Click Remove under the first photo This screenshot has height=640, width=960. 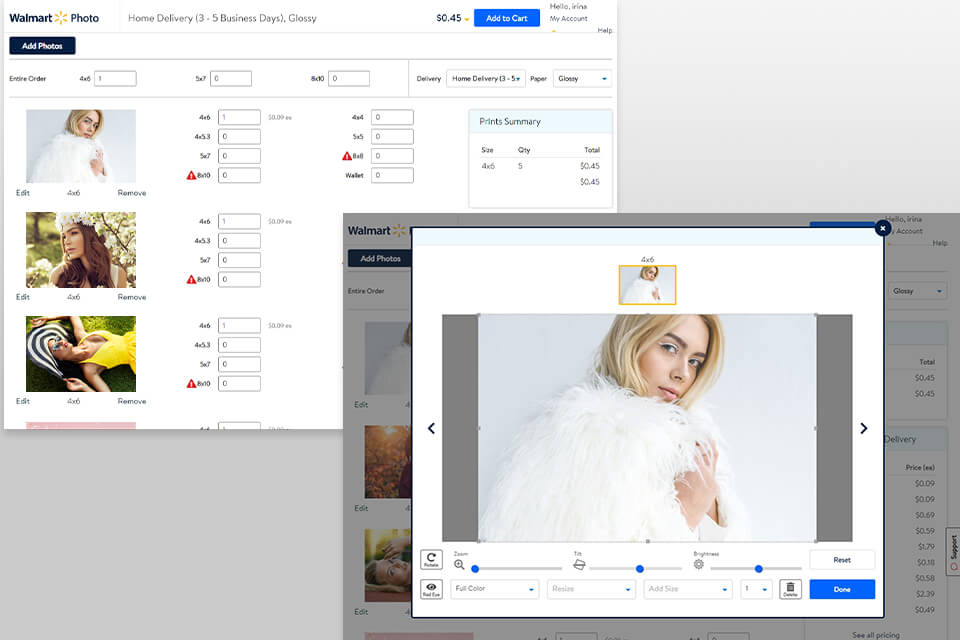tap(131, 193)
